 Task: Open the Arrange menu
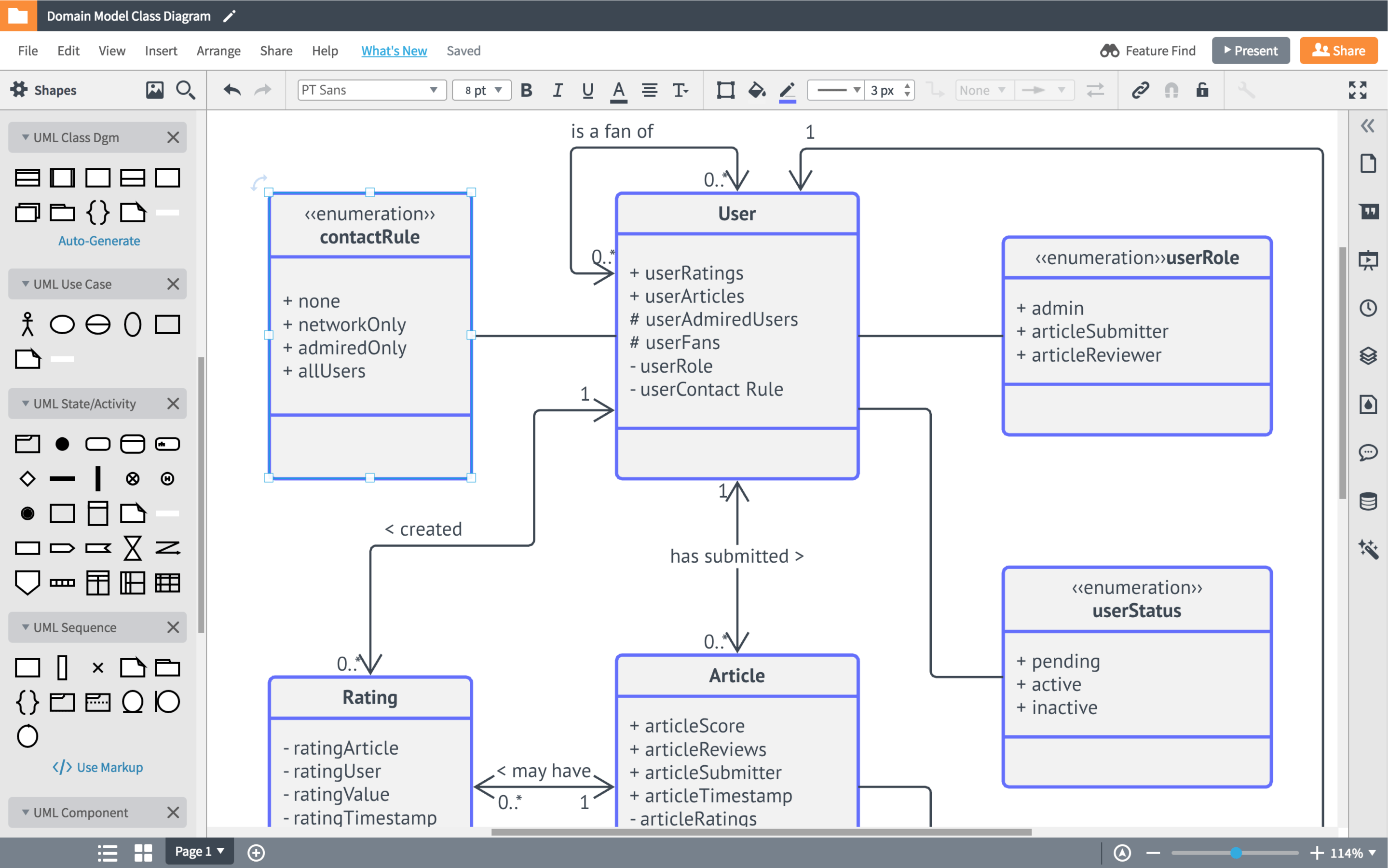click(x=218, y=51)
